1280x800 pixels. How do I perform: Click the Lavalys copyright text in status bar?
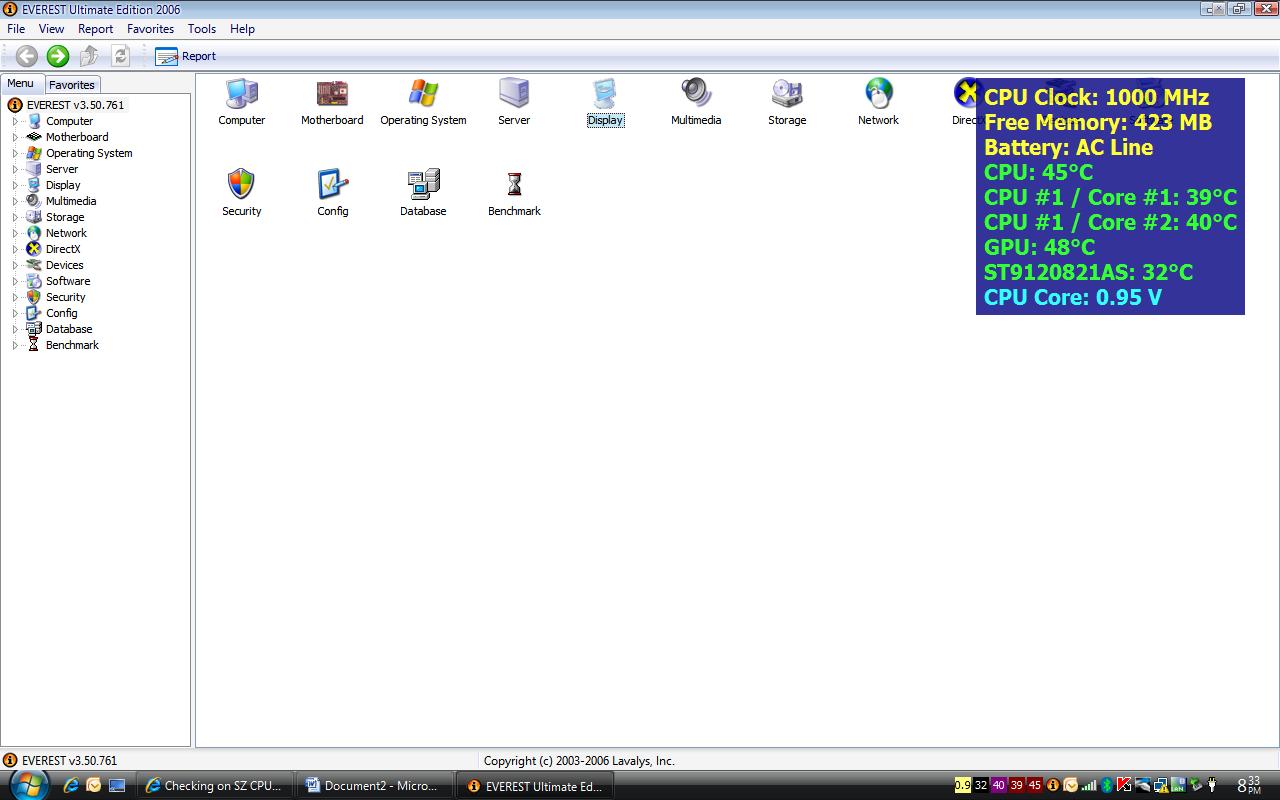point(579,761)
